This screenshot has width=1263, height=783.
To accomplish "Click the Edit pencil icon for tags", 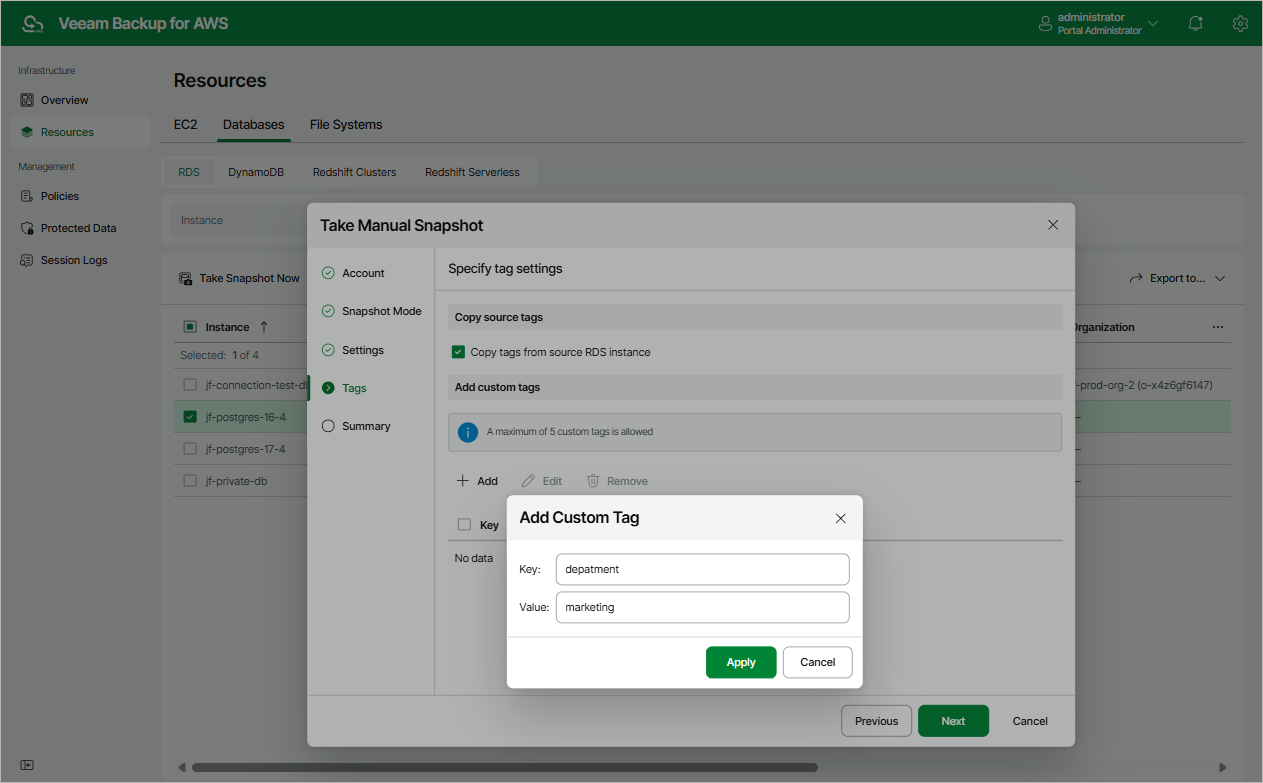I will coord(541,480).
